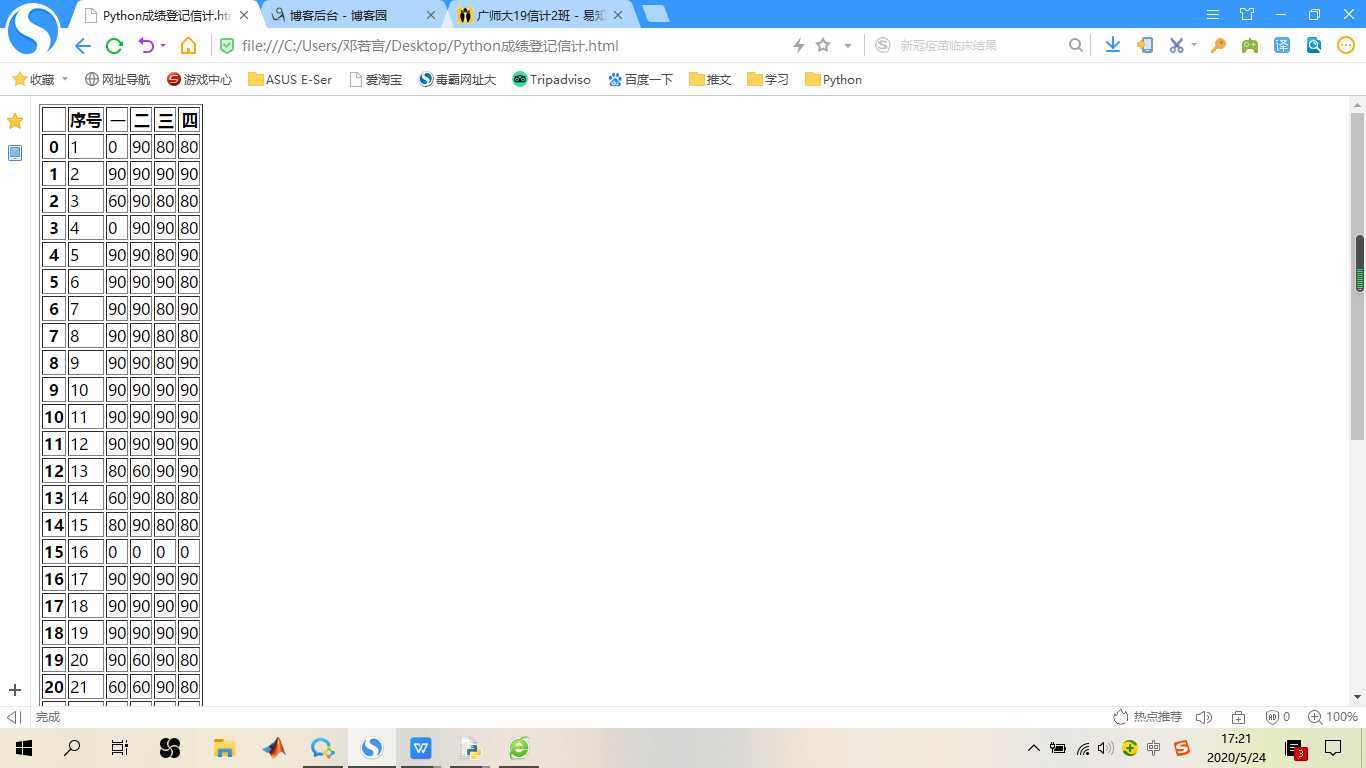Open 热点推荐 in status bar

coord(1148,717)
